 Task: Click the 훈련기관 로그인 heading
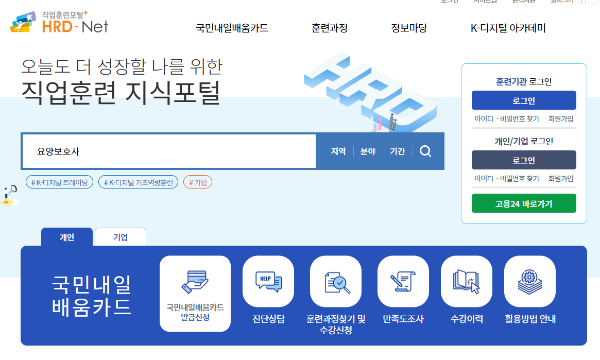coord(524,81)
